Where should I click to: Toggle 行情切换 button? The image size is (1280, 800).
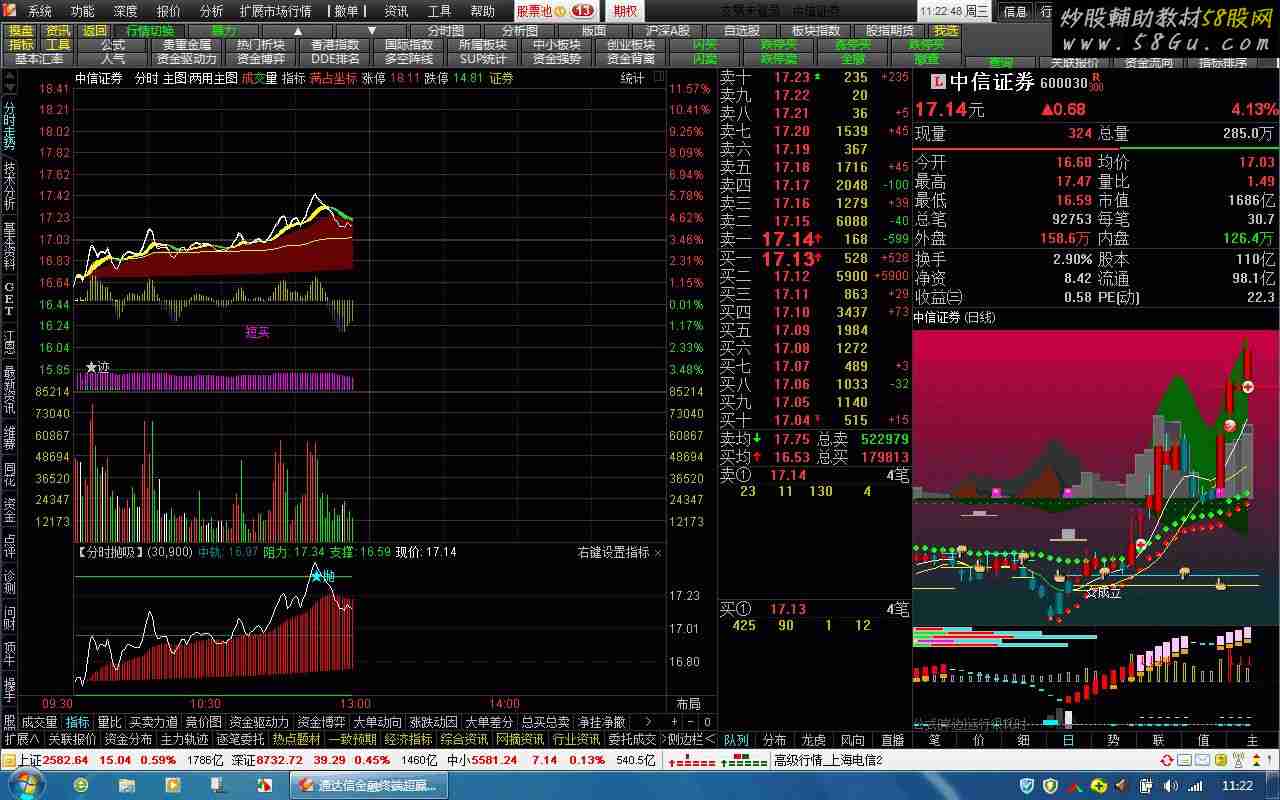[149, 31]
